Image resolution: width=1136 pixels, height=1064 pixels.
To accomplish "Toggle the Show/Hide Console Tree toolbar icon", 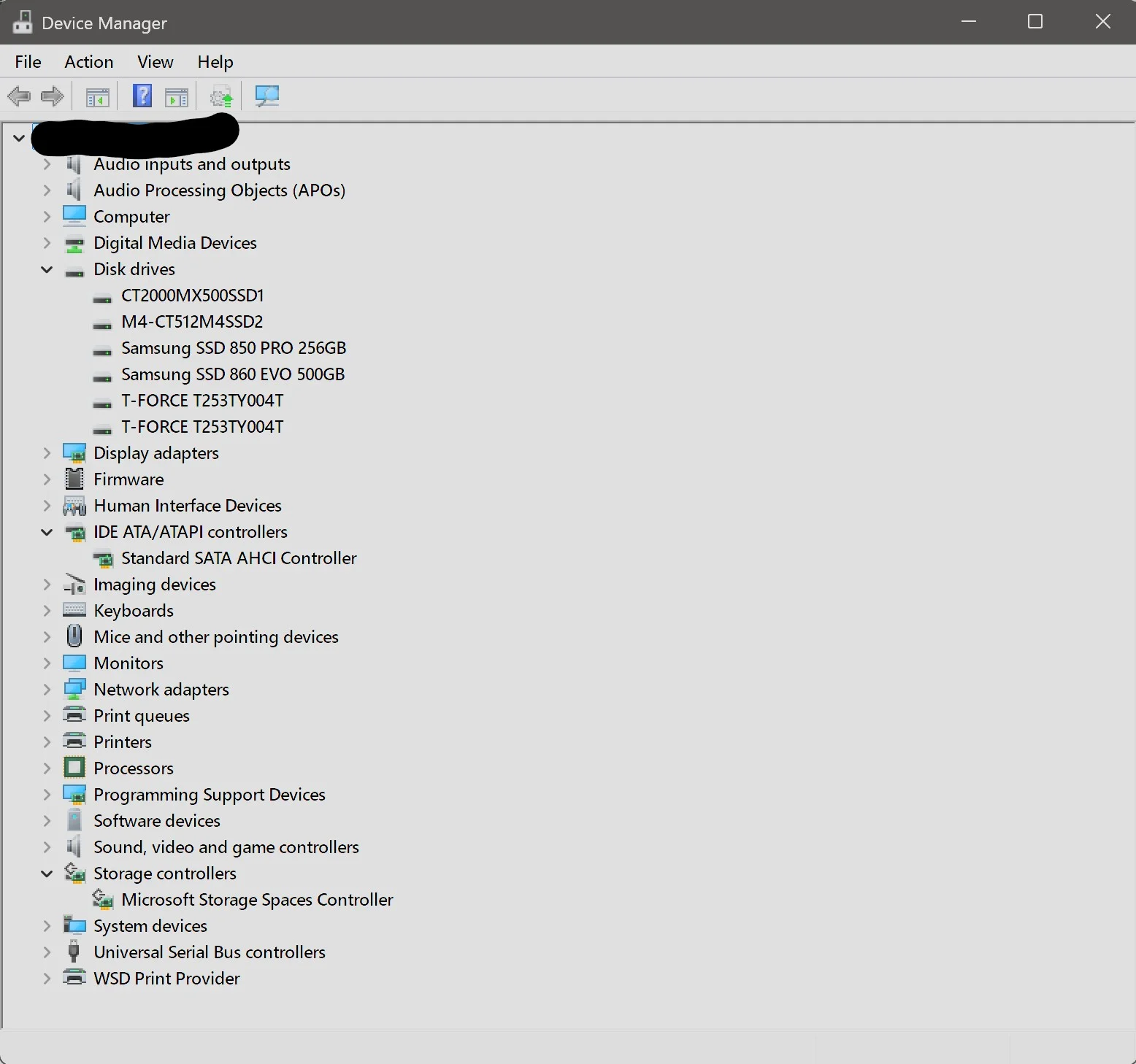I will pyautogui.click(x=98, y=96).
